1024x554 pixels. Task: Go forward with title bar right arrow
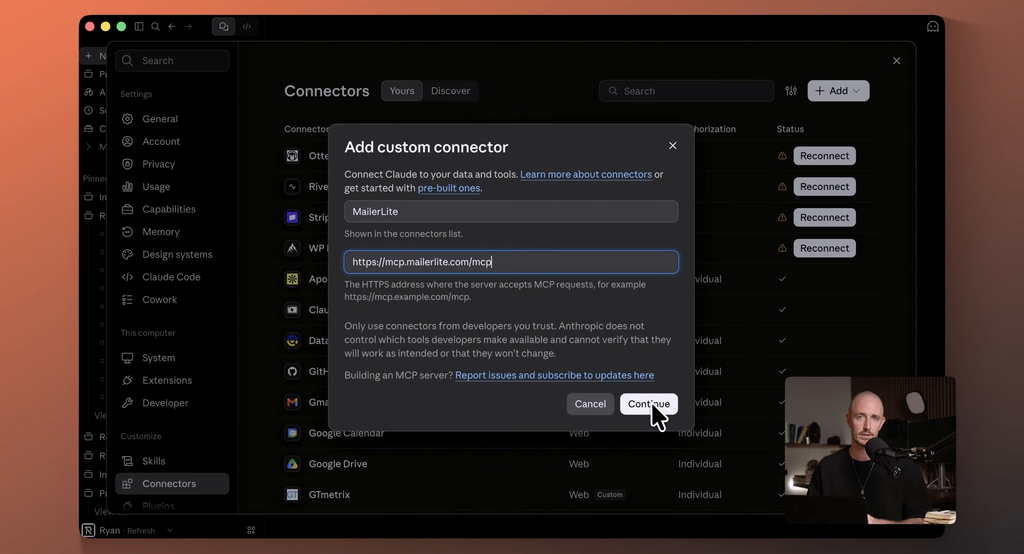189,27
